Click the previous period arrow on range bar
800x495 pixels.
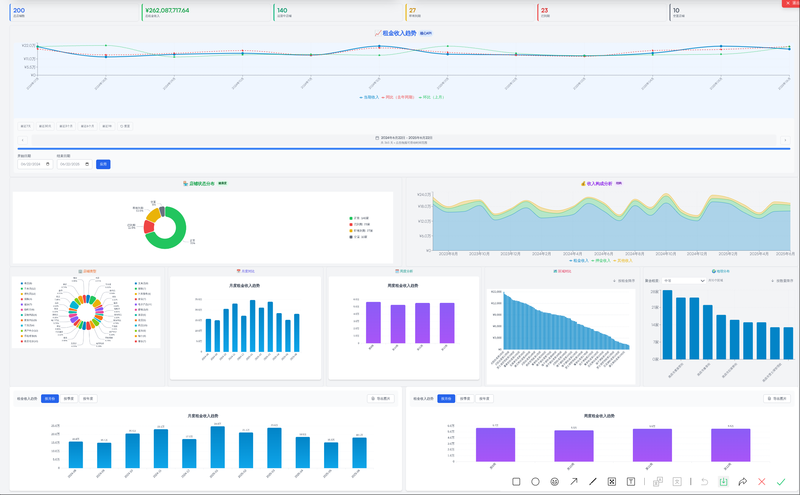[x=22, y=140]
